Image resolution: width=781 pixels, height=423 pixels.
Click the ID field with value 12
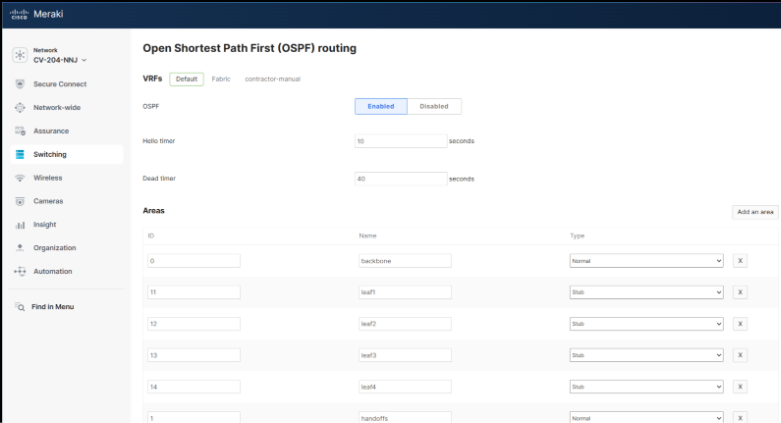point(194,324)
